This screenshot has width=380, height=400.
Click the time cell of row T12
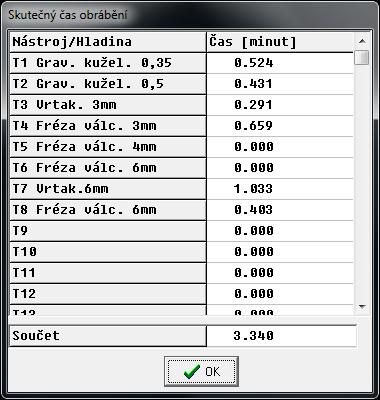(x=280, y=294)
